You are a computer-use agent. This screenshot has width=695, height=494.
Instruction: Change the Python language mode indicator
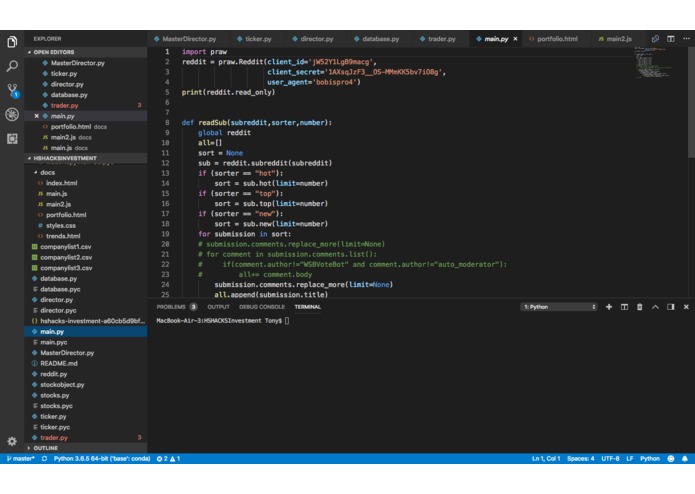(650, 459)
